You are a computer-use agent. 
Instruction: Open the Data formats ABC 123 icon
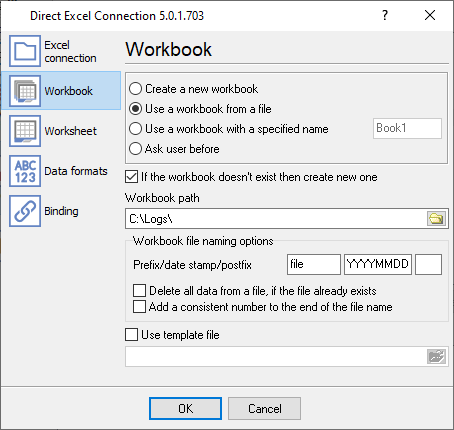click(x=25, y=171)
